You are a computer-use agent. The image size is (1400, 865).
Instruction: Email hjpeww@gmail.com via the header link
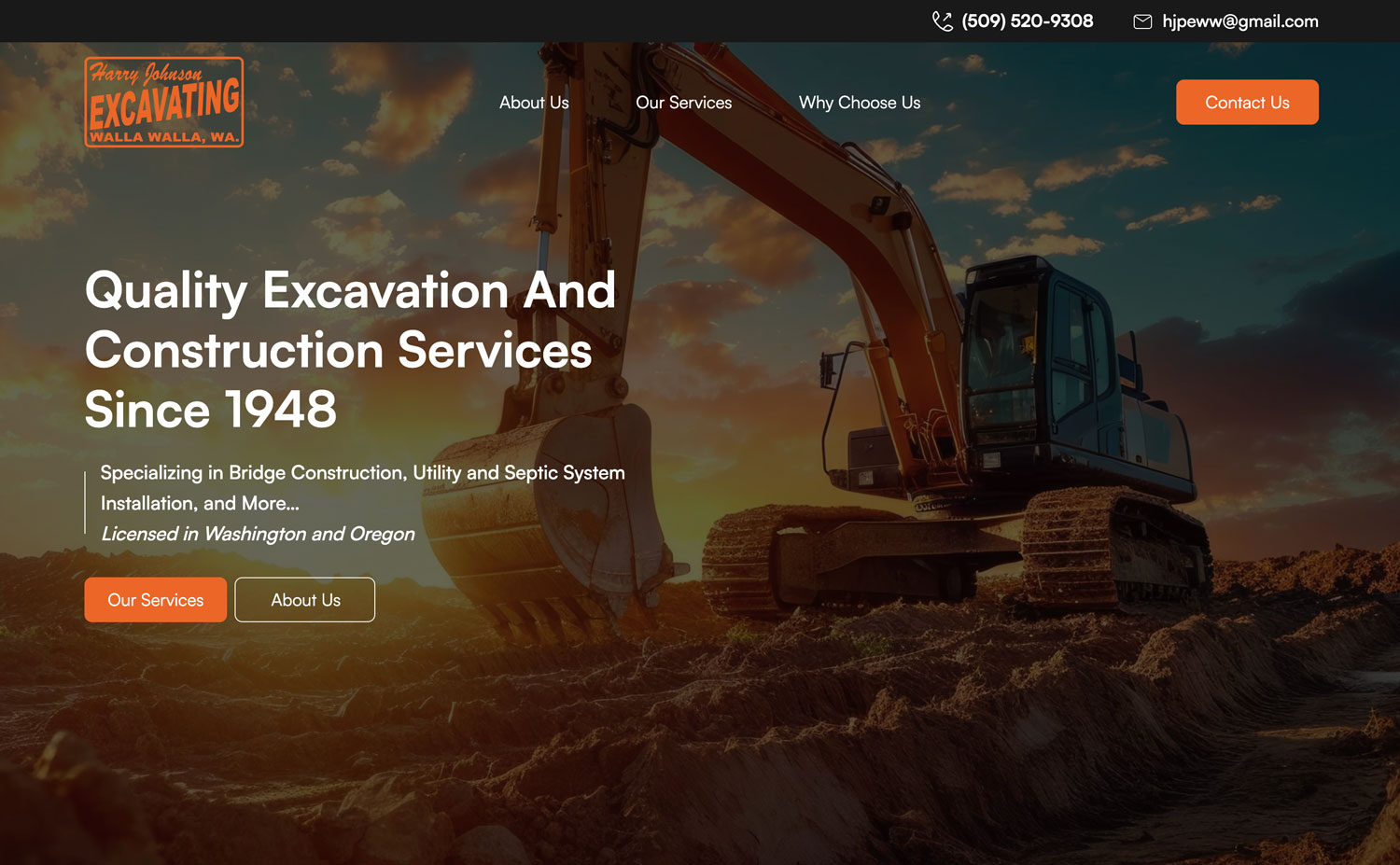click(1240, 21)
